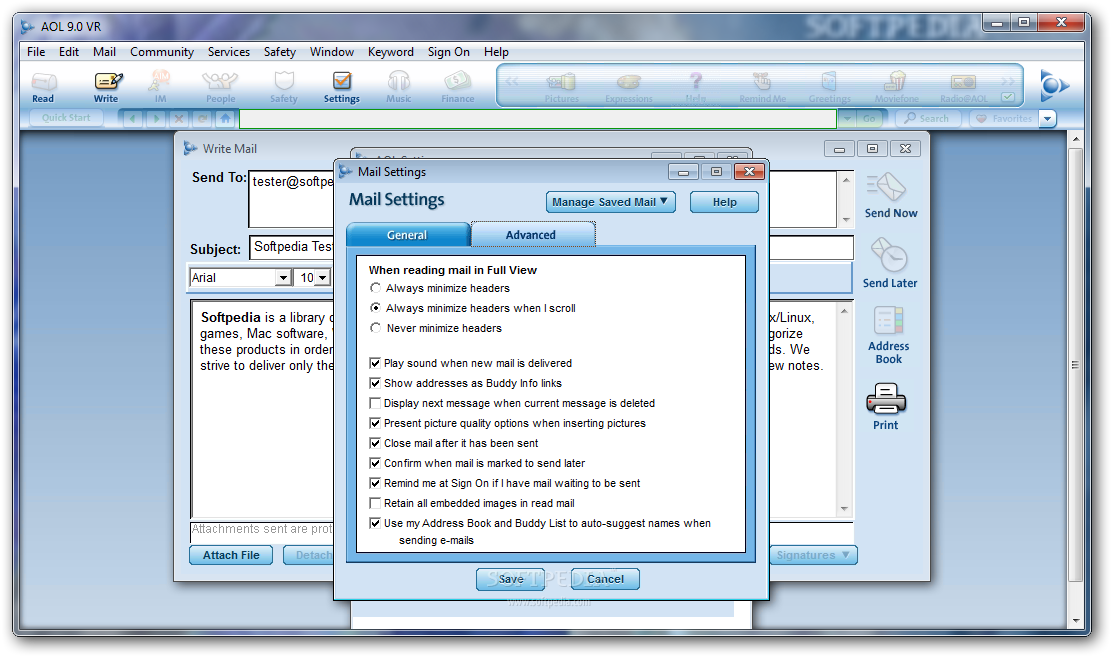Open the Music headphones icon
Viewport: 1112px width, 657px height.
399,87
